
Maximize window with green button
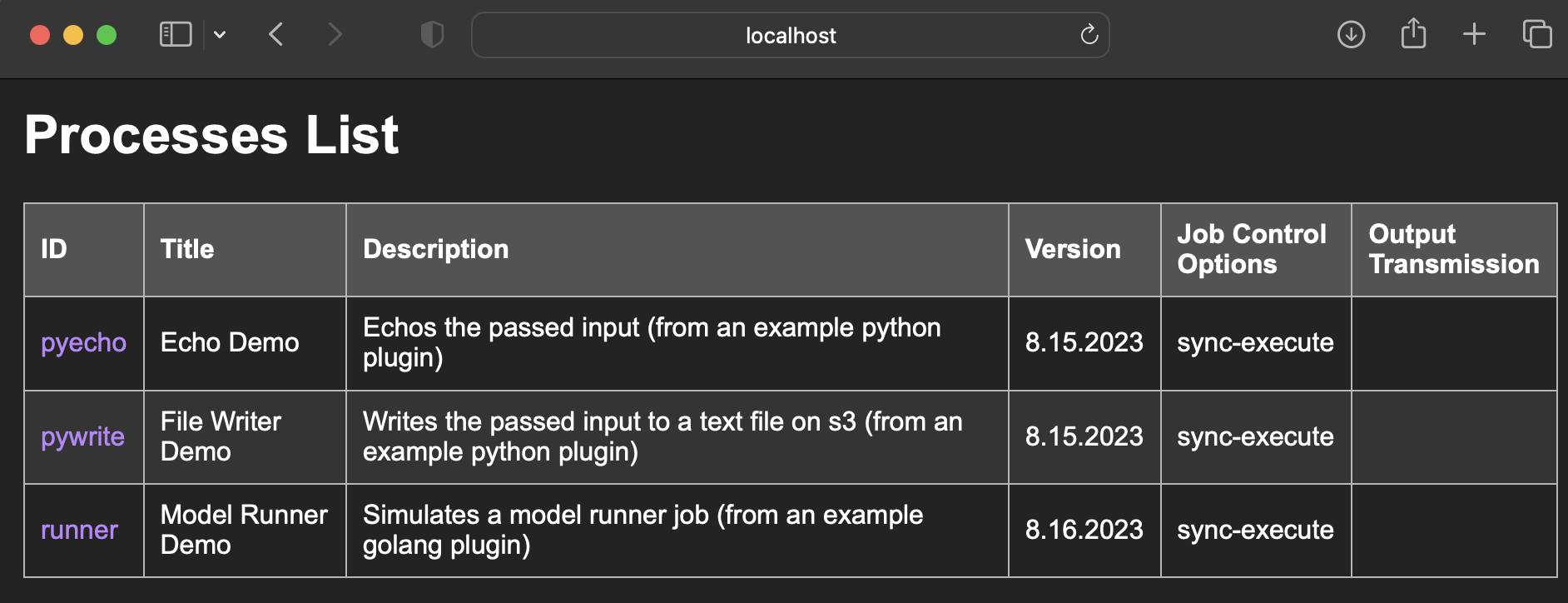[107, 35]
